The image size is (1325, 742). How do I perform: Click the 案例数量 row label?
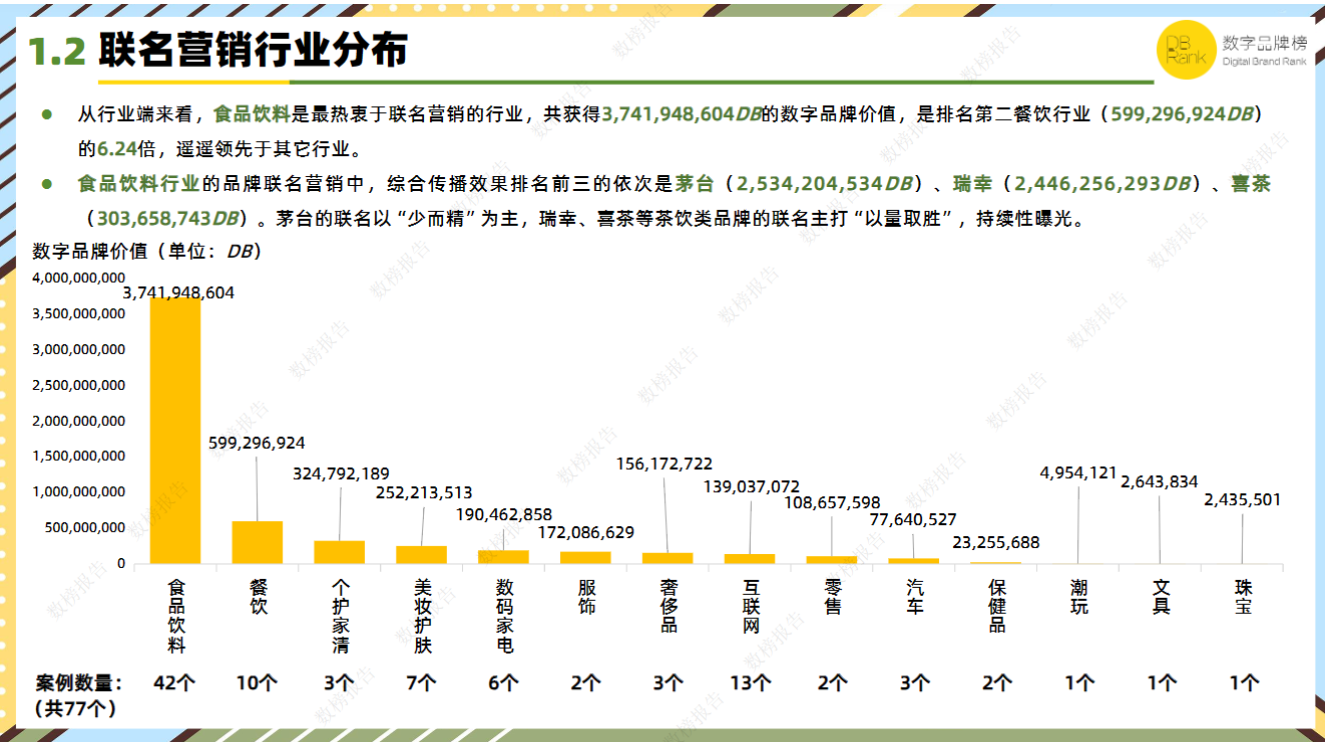(x=79, y=684)
